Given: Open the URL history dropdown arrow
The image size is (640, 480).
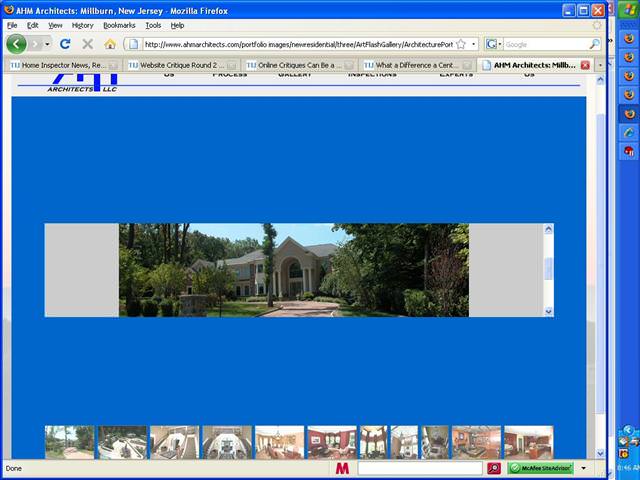Looking at the screenshot, I should pos(474,44).
